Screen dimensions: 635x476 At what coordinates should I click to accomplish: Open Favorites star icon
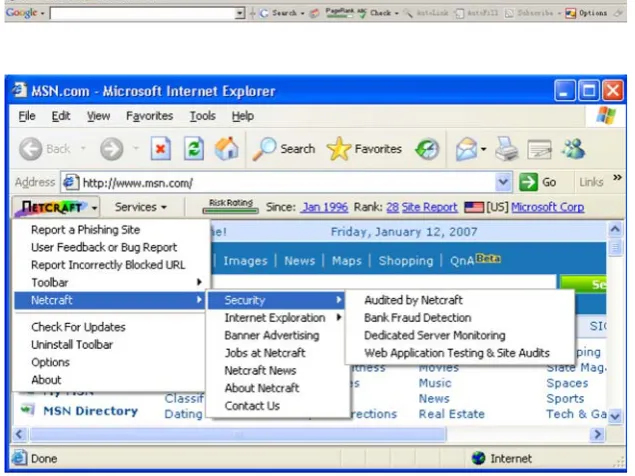pos(339,149)
